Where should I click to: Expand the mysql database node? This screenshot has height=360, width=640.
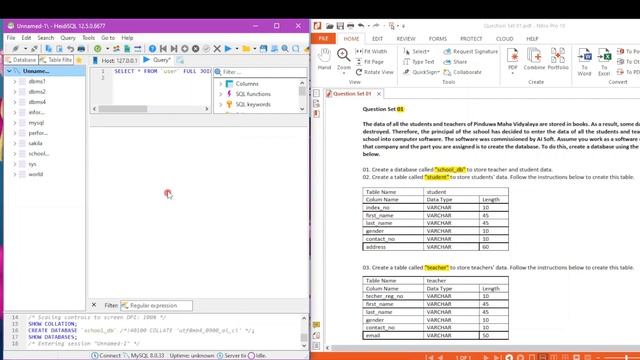point(15,122)
